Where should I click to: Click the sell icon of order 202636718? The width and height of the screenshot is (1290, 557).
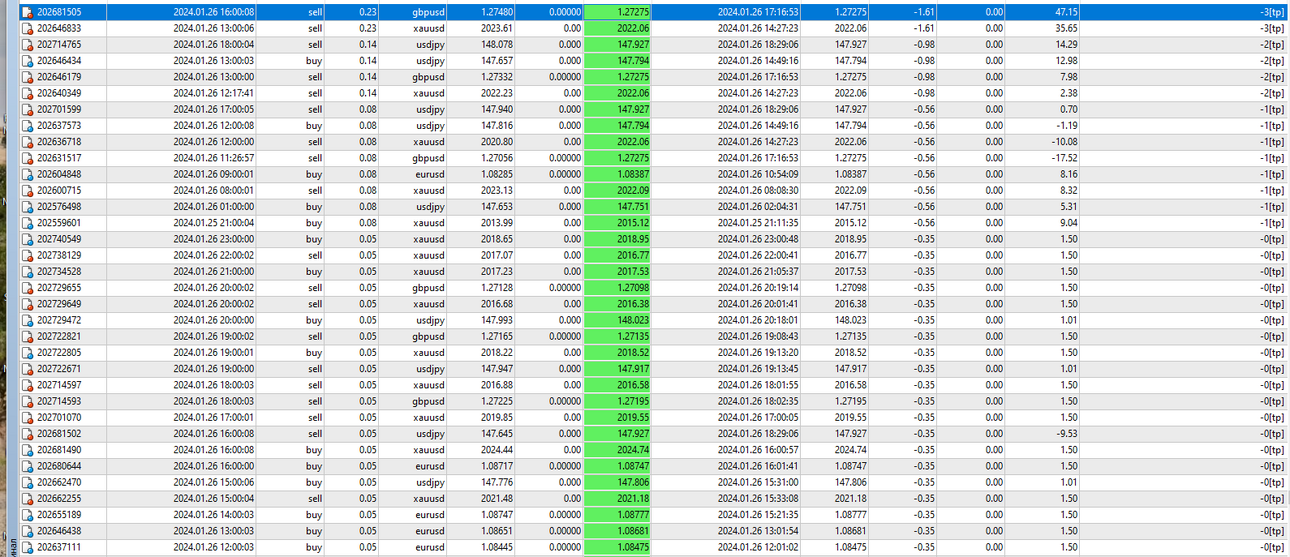(27, 142)
